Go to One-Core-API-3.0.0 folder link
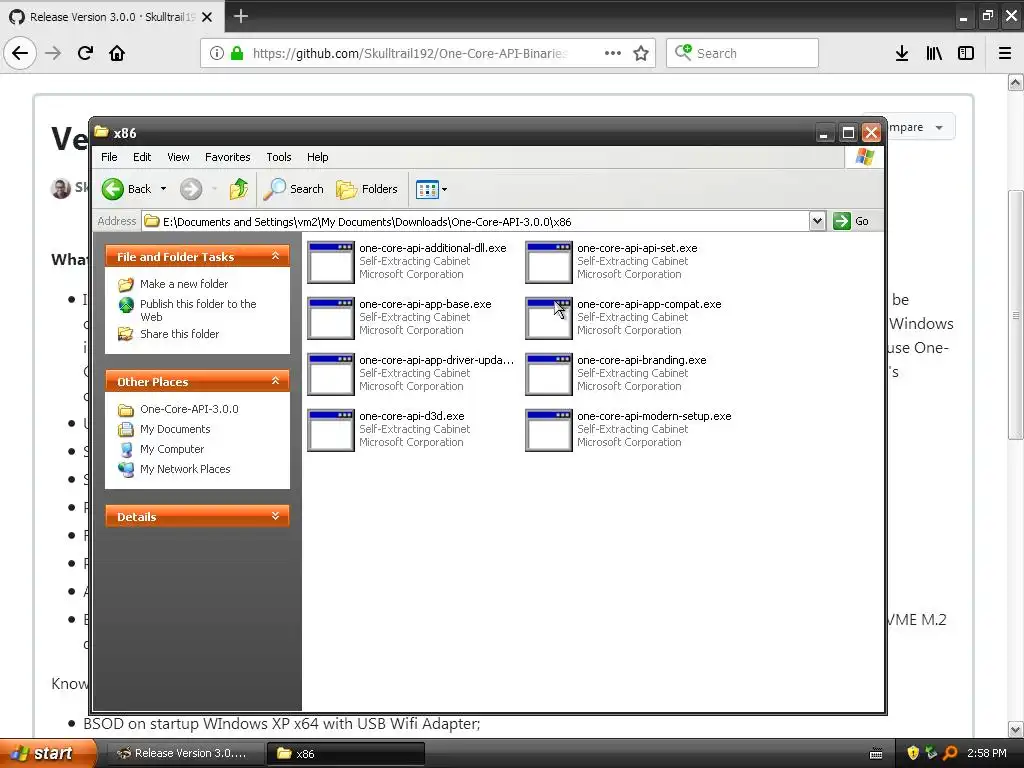The width and height of the screenshot is (1024, 768). click(x=189, y=409)
